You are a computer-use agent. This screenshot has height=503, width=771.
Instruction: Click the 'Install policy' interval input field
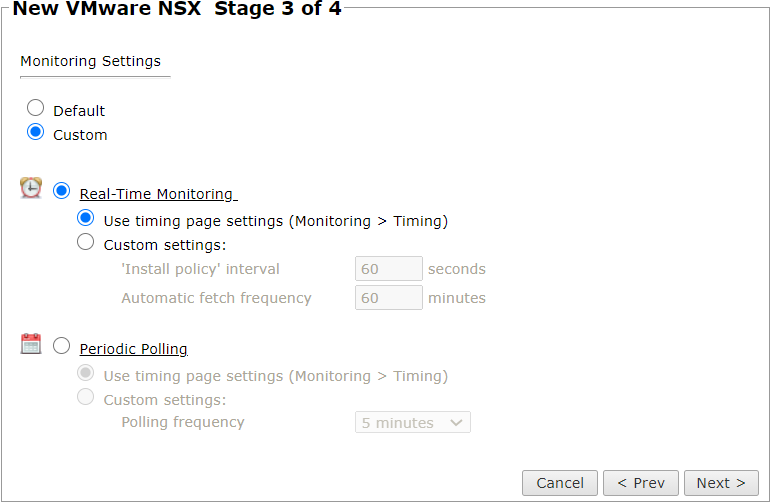pos(389,269)
